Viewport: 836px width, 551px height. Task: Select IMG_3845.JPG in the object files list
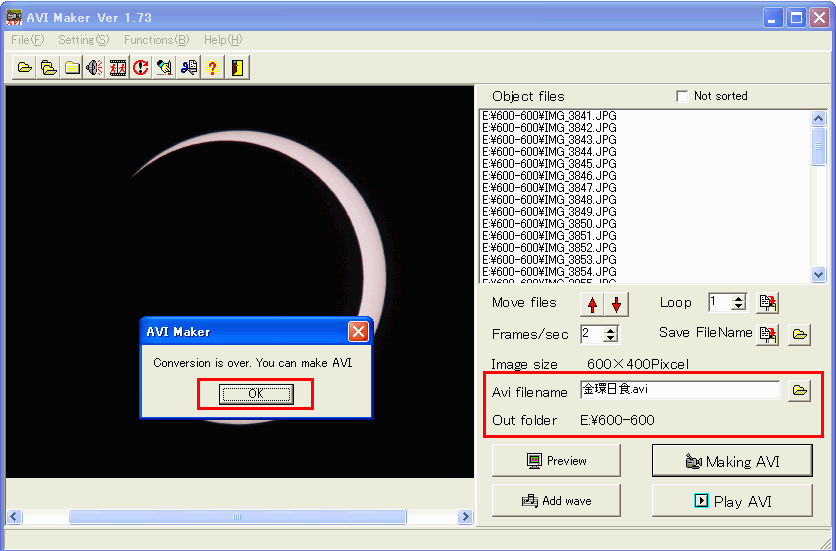550,164
